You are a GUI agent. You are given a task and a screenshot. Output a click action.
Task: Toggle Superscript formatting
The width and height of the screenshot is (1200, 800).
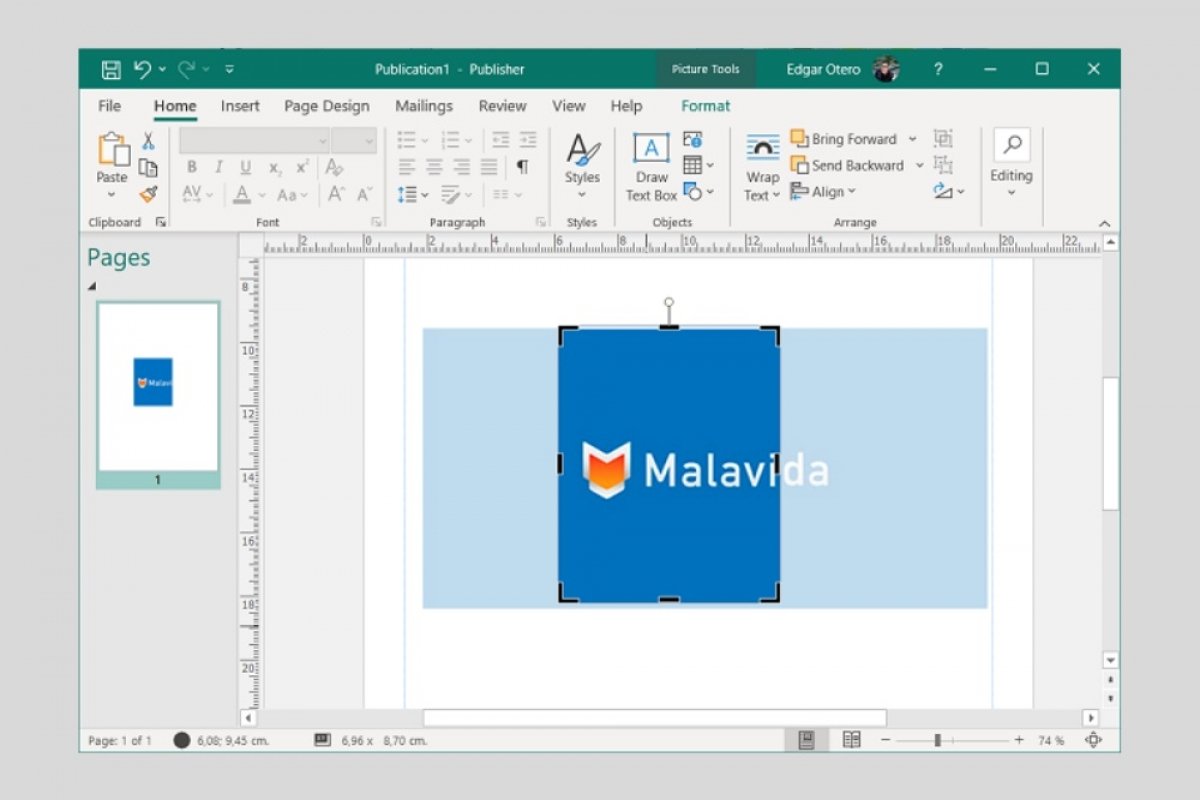click(302, 167)
